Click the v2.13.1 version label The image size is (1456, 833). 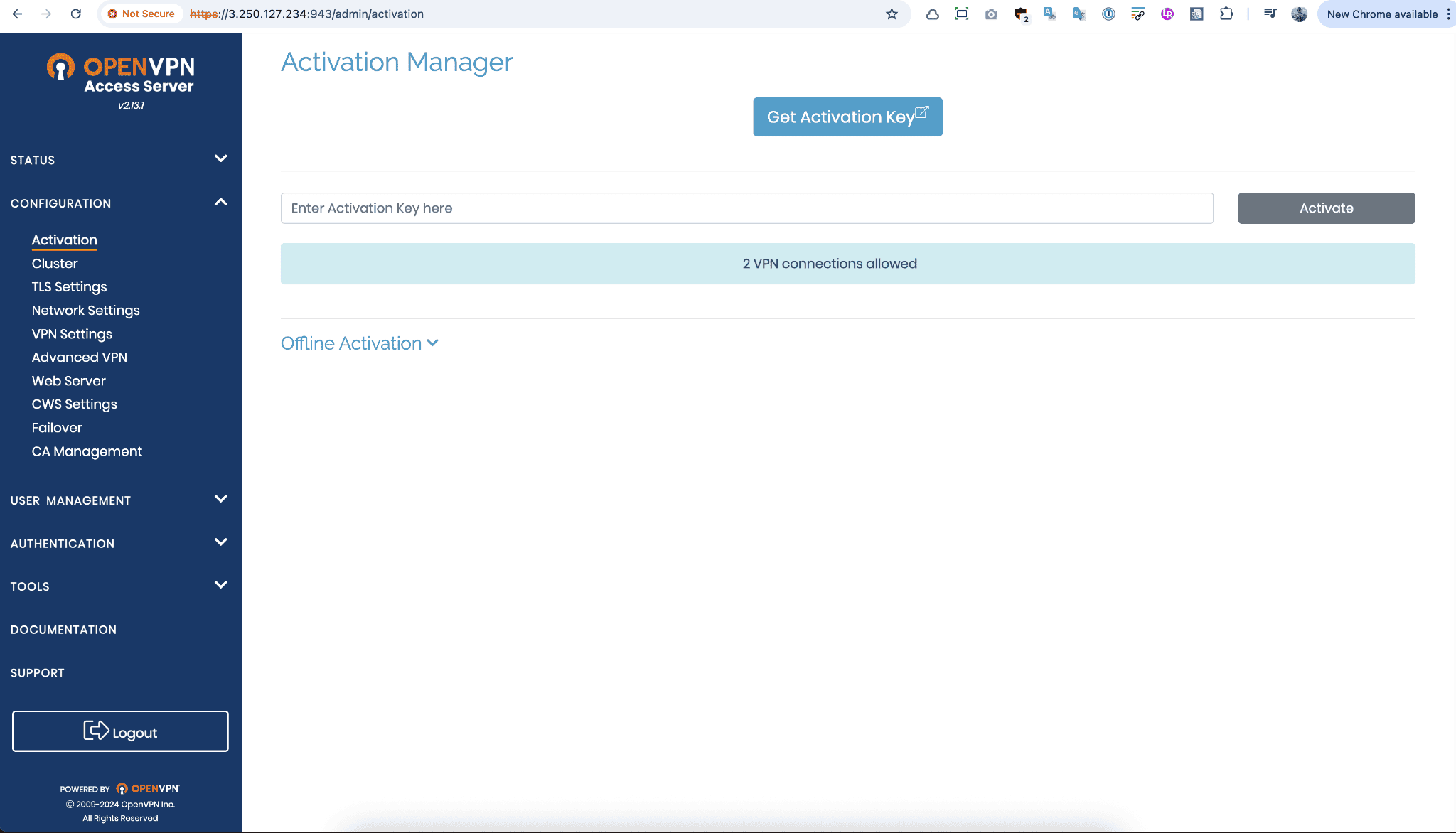click(x=131, y=105)
